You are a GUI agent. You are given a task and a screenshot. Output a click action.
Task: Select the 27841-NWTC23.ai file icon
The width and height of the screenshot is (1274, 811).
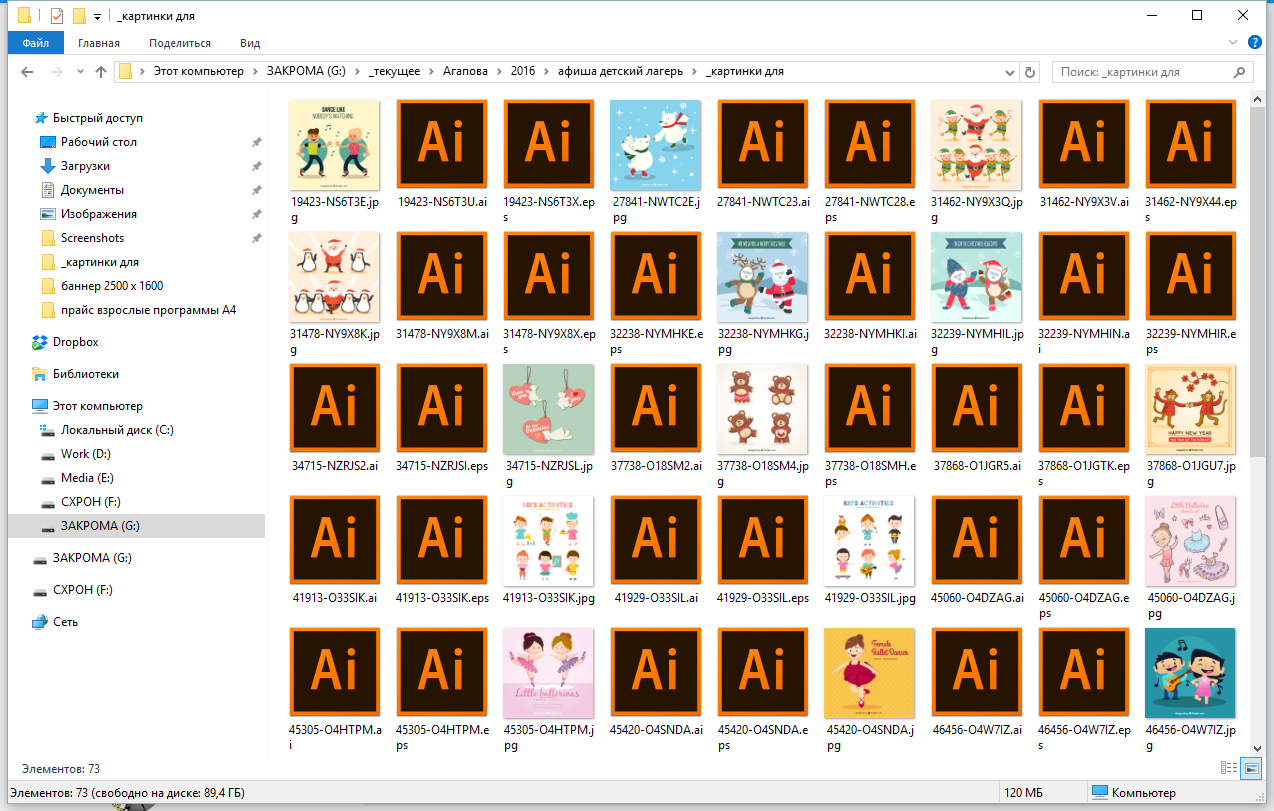point(763,146)
